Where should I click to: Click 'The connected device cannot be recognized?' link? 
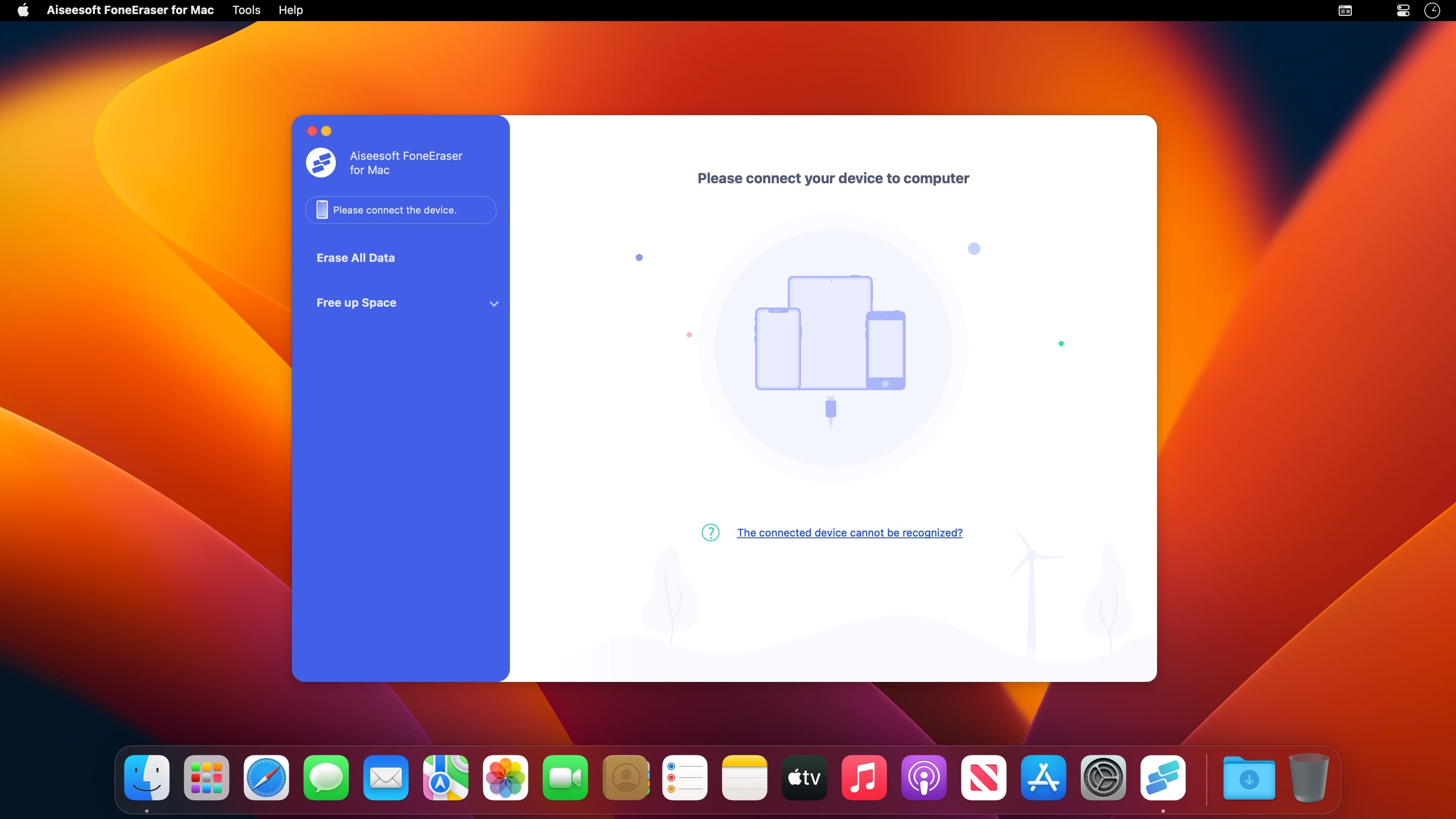(x=849, y=533)
